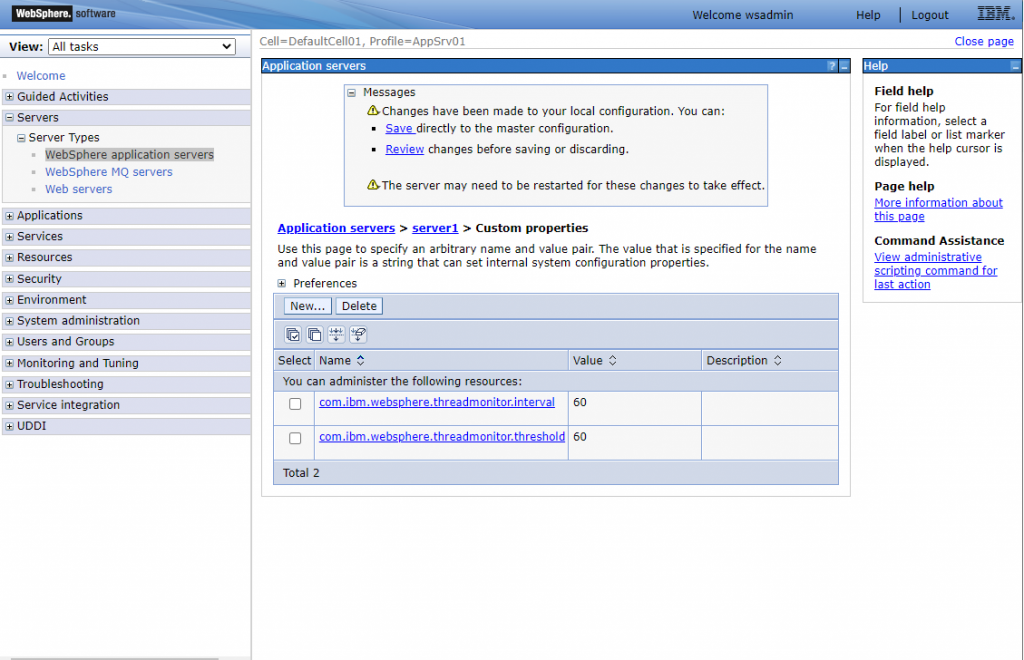The image size is (1024, 660).
Task: Click the Close page link
Action: pyautogui.click(x=984, y=41)
